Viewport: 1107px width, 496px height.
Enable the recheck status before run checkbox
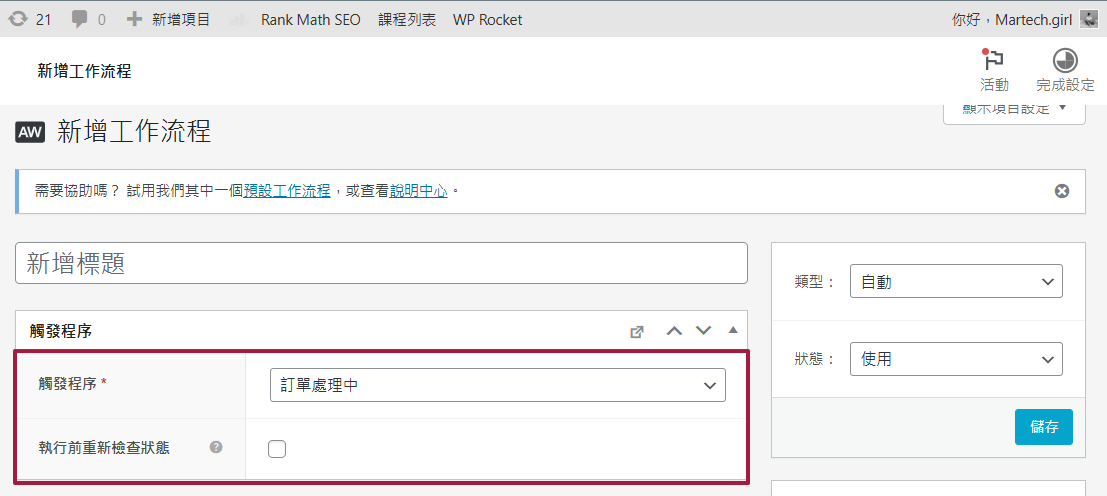coord(277,449)
